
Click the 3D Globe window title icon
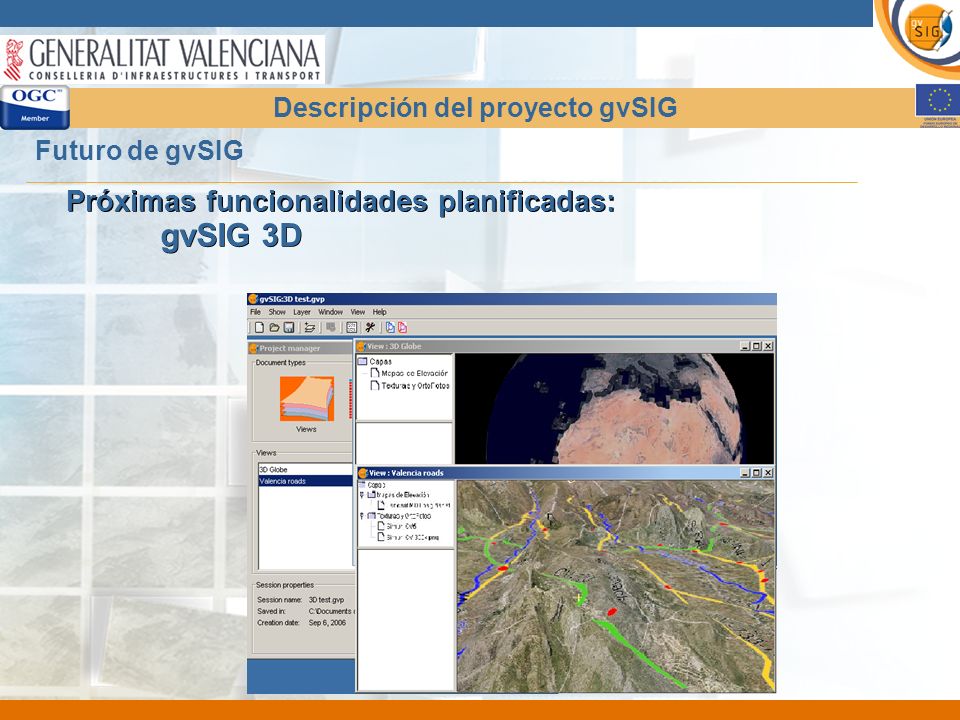[361, 346]
